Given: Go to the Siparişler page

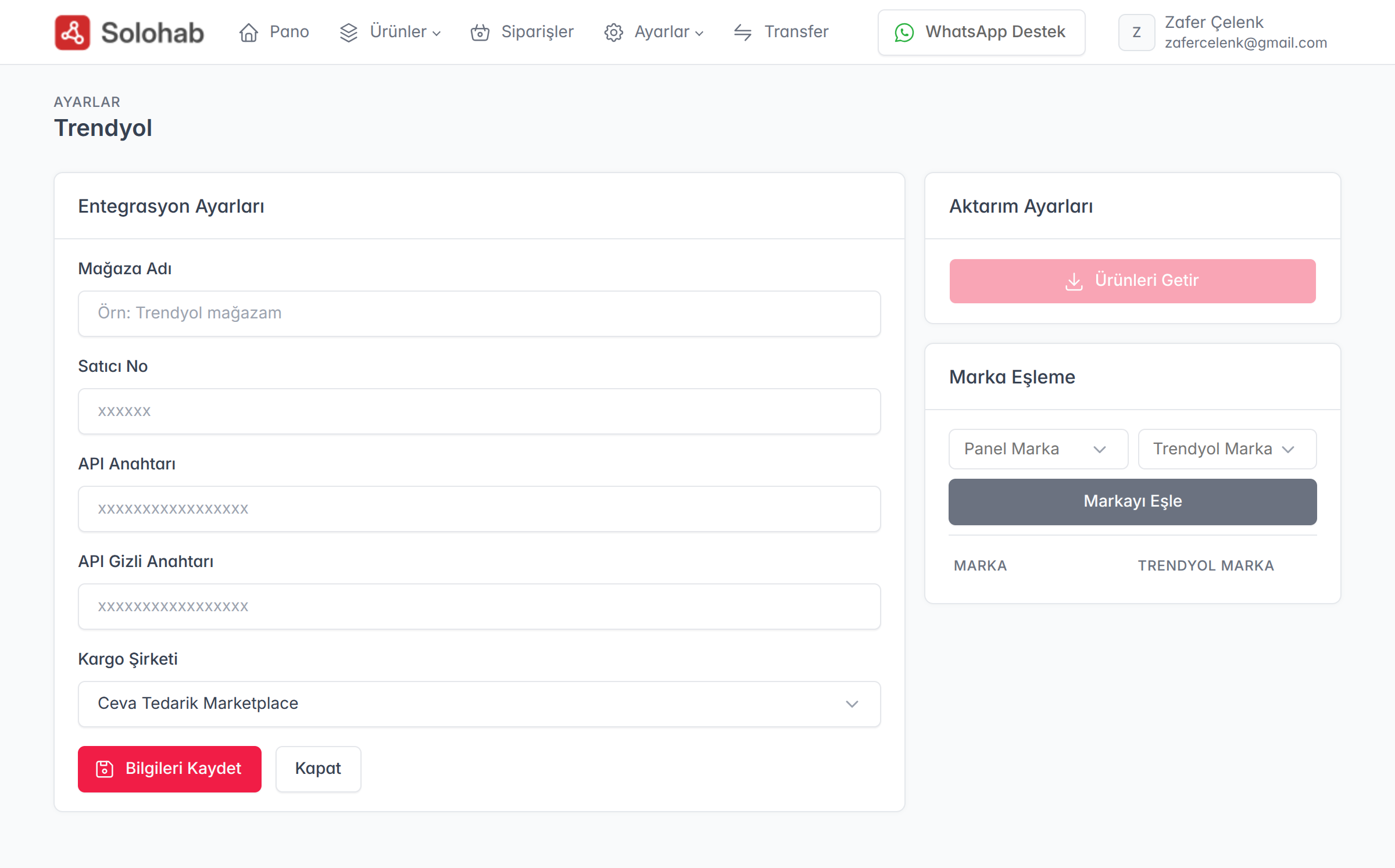Looking at the screenshot, I should click(x=522, y=32).
